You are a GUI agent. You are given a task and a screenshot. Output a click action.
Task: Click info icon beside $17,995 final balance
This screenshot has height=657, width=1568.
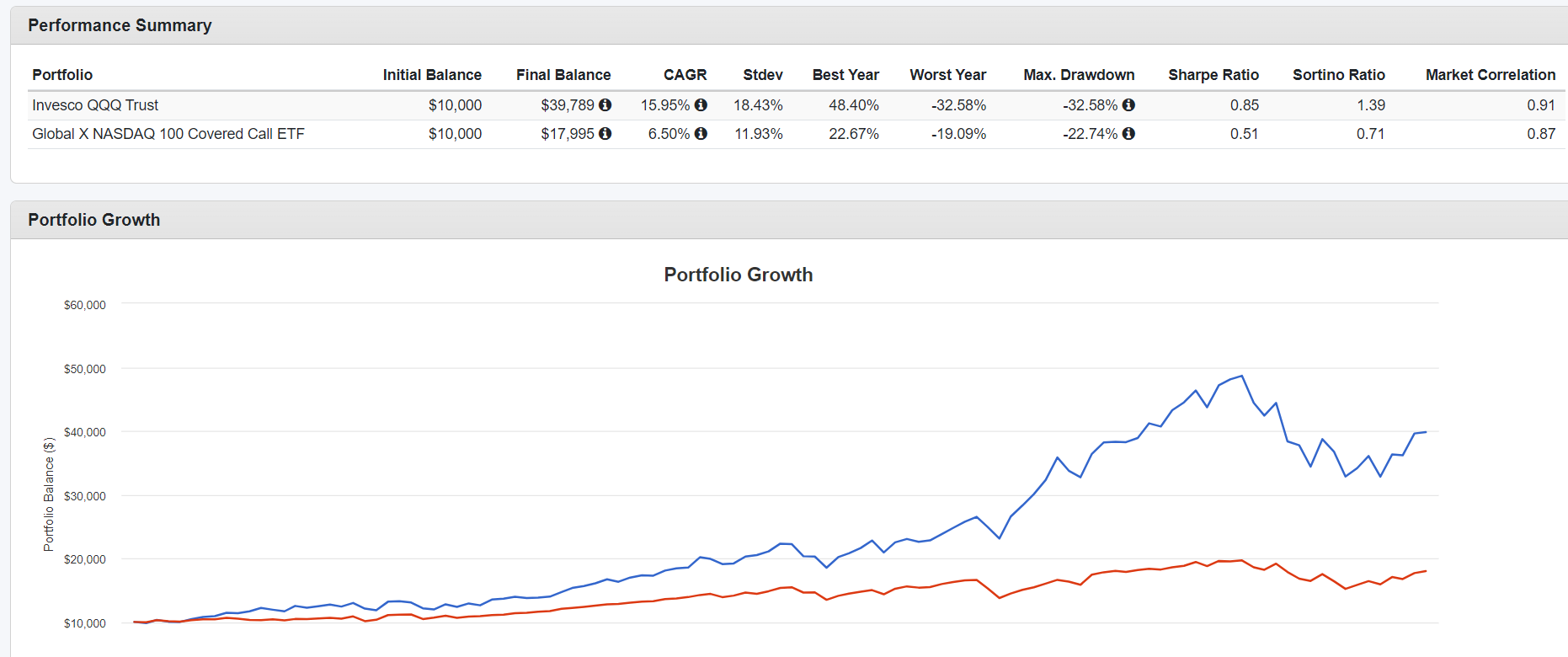[x=605, y=134]
